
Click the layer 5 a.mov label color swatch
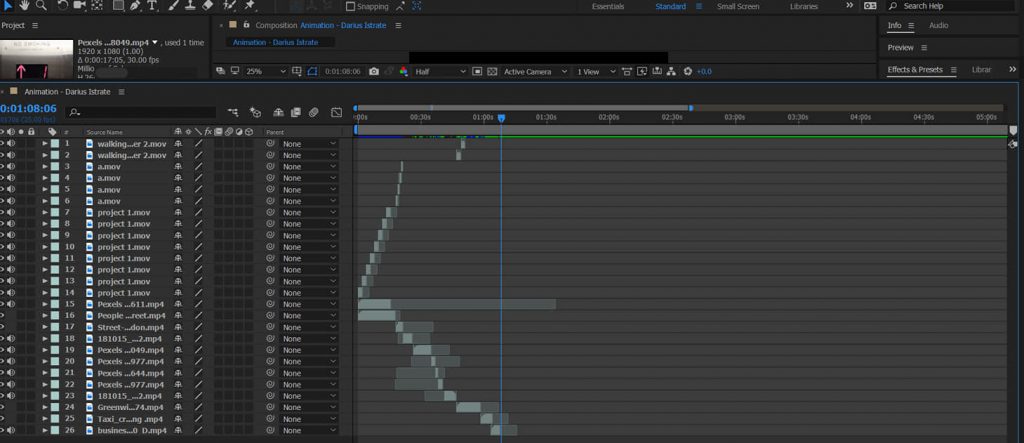55,189
